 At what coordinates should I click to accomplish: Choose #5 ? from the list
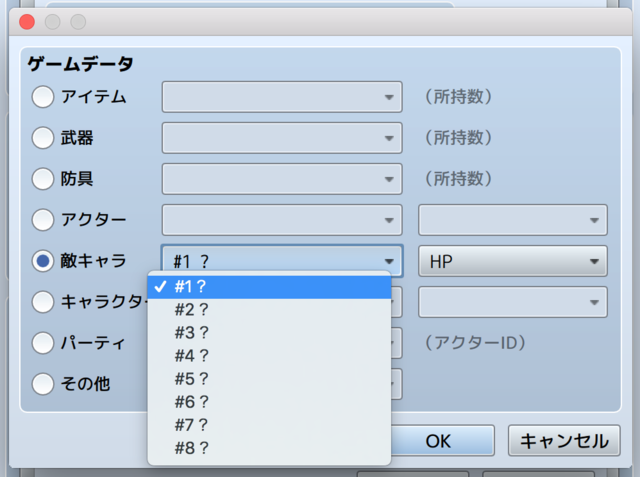(269, 379)
